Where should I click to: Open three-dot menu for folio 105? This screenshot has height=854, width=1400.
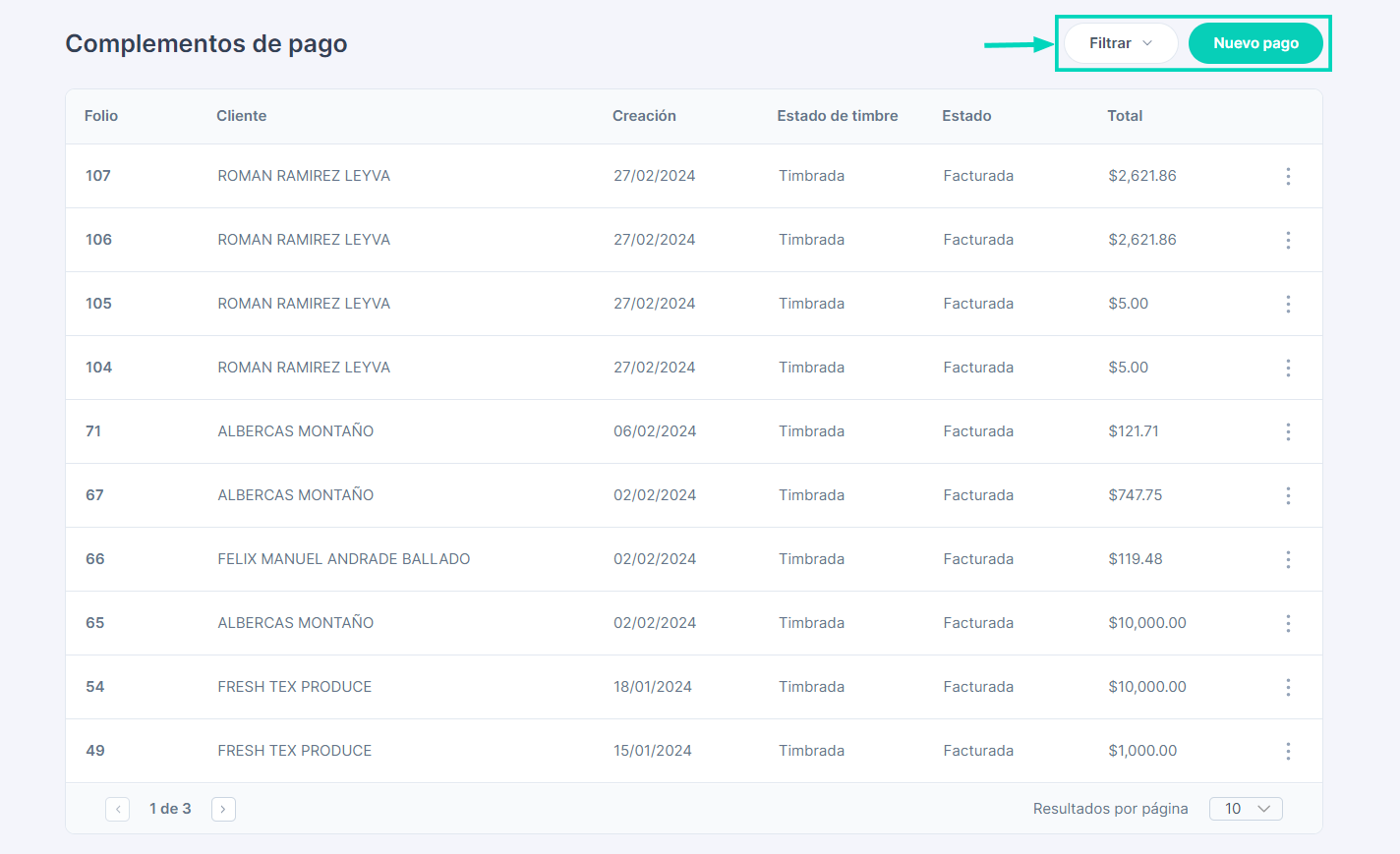pyautogui.click(x=1287, y=304)
